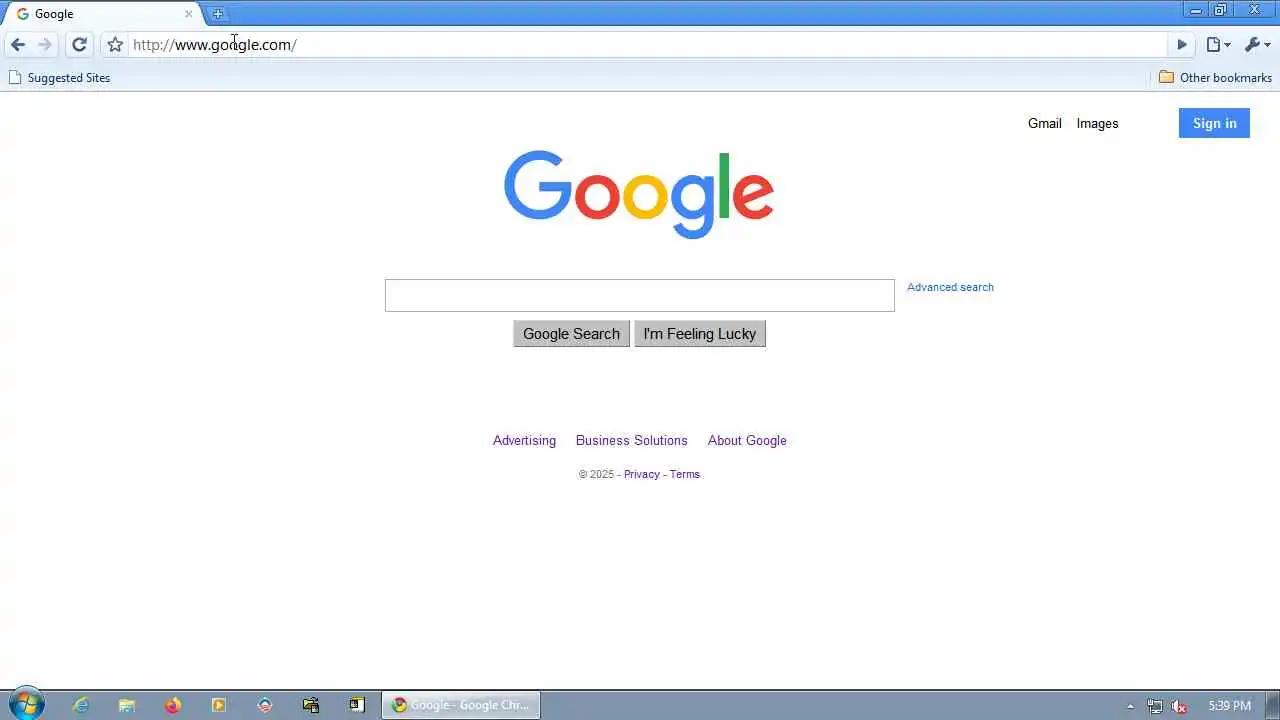Bookmark this page with the star icon

(x=115, y=45)
